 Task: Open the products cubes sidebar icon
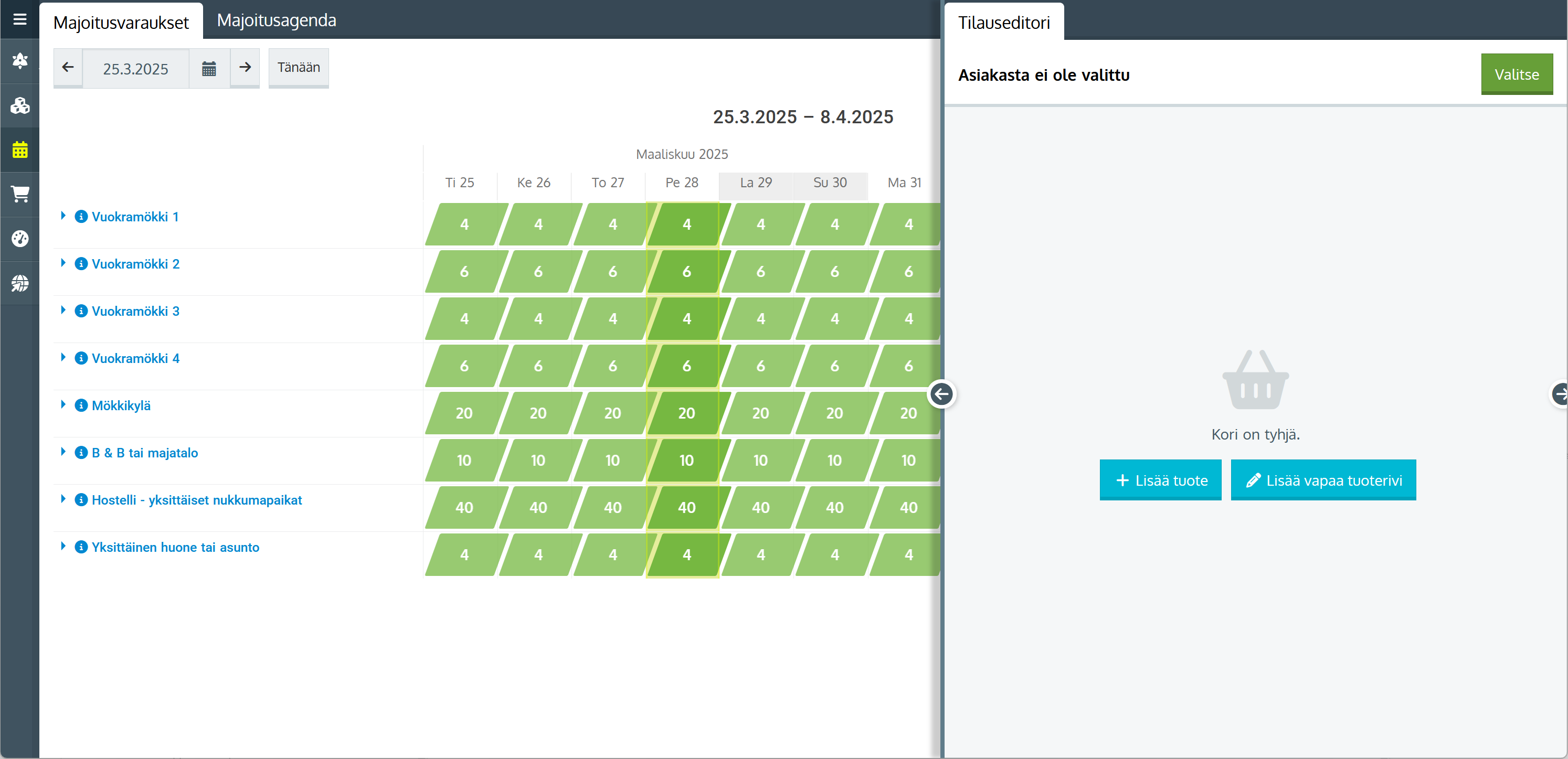click(x=19, y=106)
